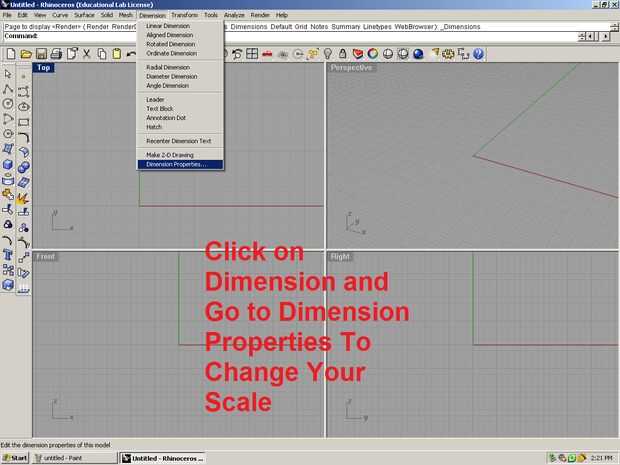
Task: Choose Radial Dimension from the menu
Action: tap(180, 67)
